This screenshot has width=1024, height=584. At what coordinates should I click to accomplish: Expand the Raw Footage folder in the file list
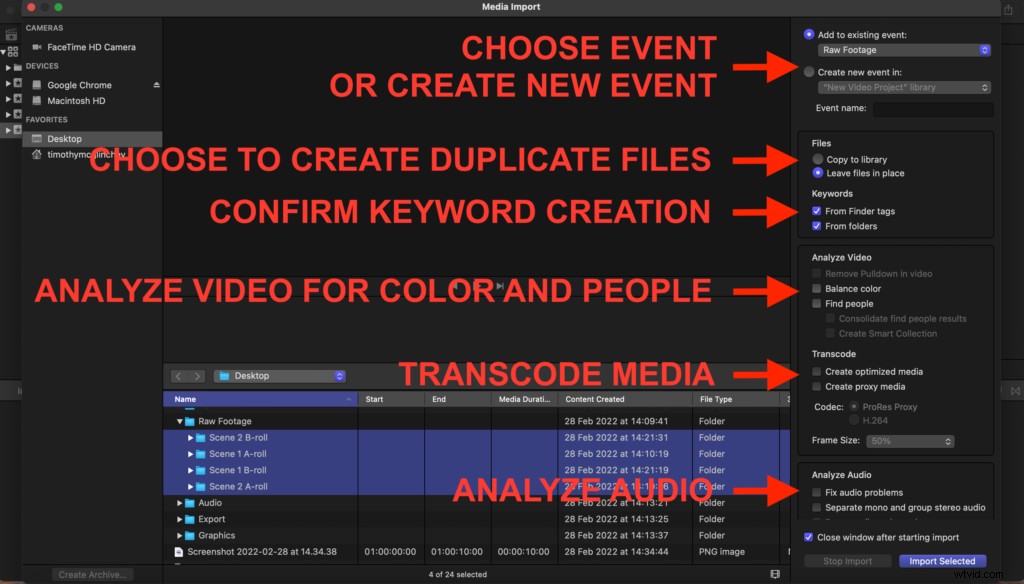tap(181, 421)
